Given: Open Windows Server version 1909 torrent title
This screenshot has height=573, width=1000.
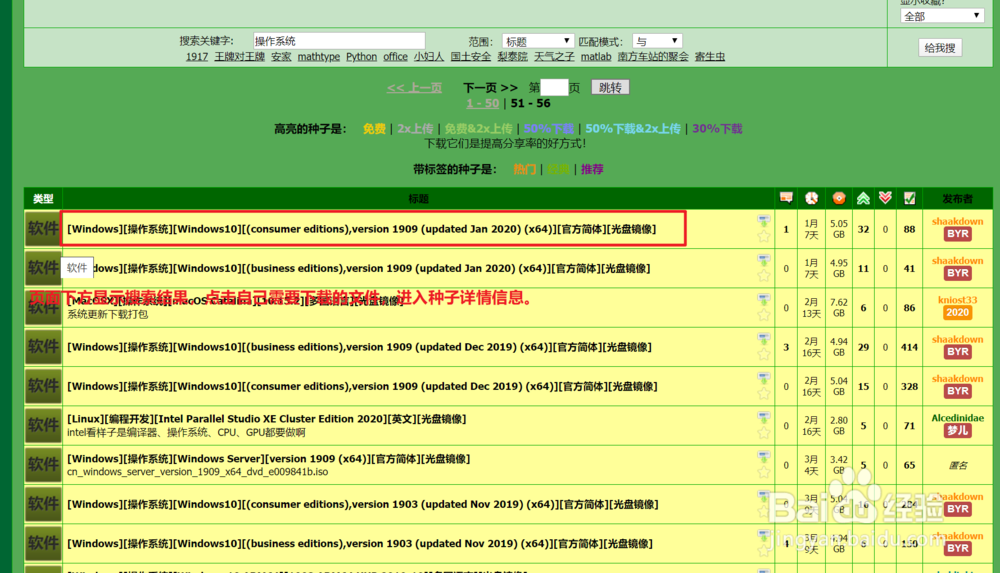Looking at the screenshot, I should (268, 458).
